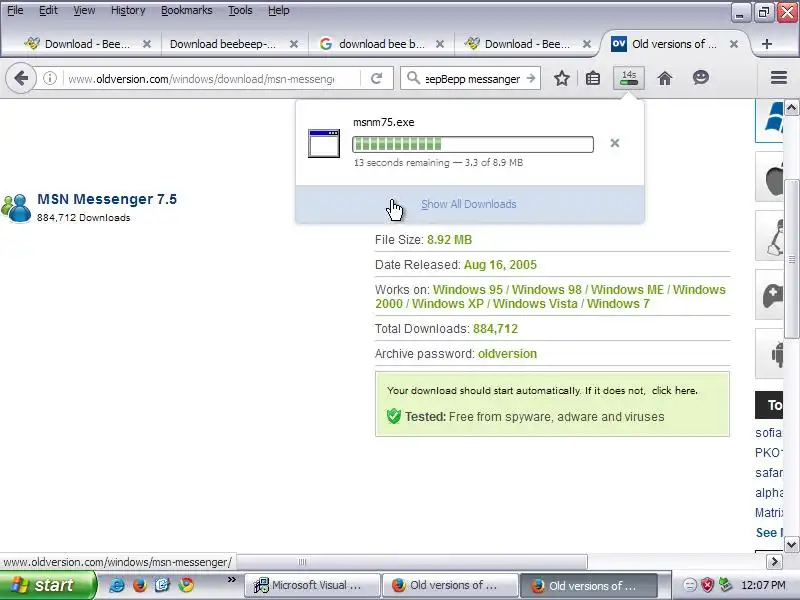Open the Windows category sidebar icon

point(770,120)
